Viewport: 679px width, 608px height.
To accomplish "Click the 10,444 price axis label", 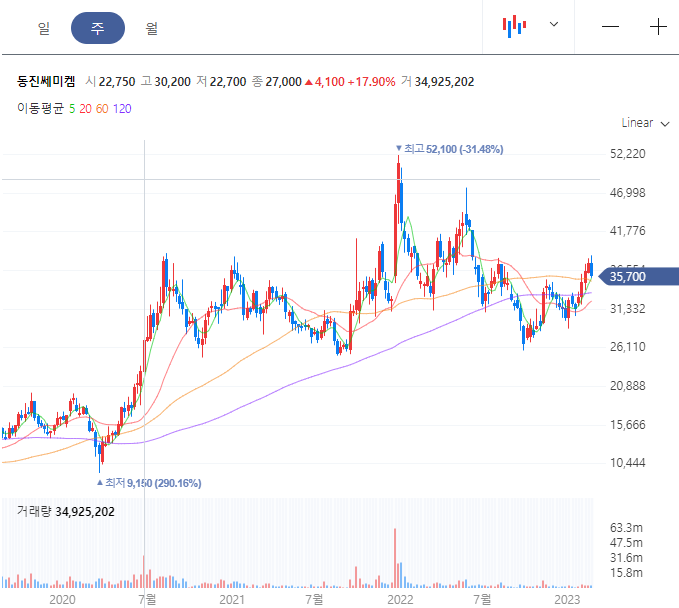I will 627,463.
